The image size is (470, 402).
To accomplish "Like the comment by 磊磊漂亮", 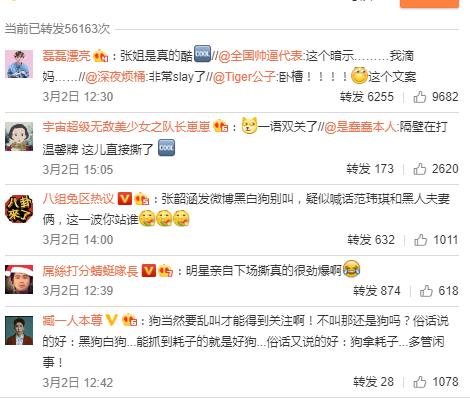I will point(436,97).
